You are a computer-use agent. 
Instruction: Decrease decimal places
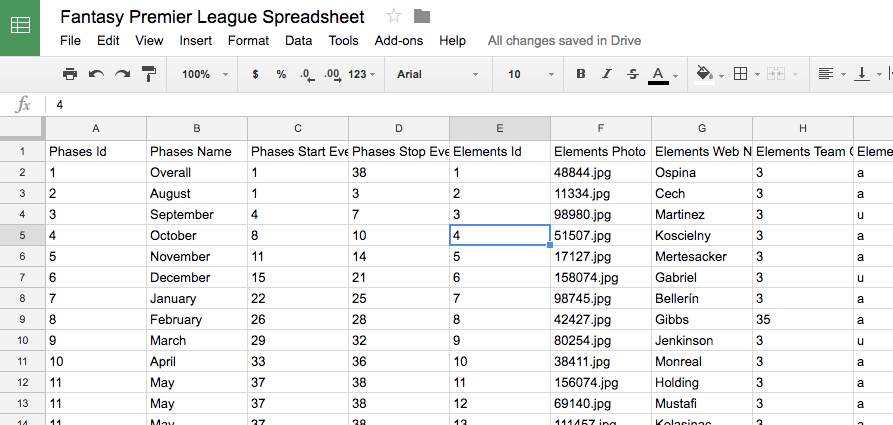coord(307,75)
